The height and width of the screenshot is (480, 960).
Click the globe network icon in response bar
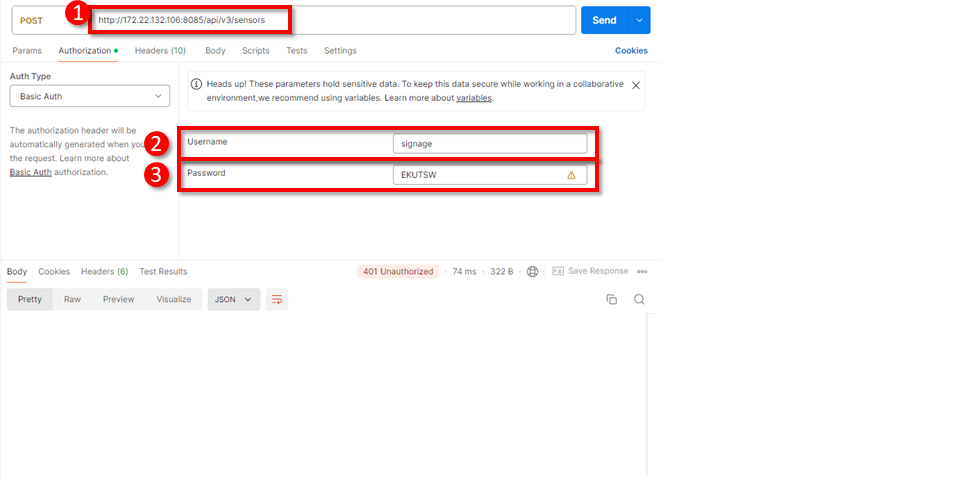pos(533,271)
